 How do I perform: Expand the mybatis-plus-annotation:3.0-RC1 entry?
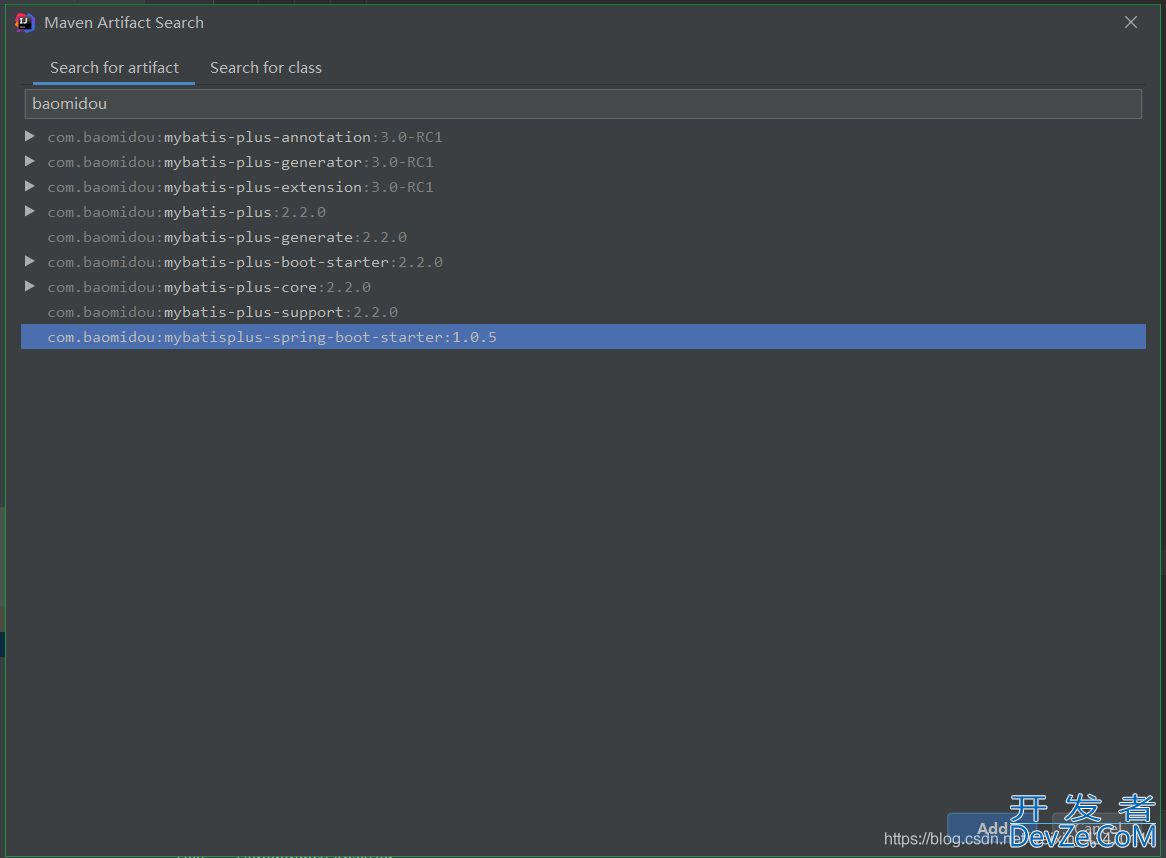pyautogui.click(x=30, y=136)
